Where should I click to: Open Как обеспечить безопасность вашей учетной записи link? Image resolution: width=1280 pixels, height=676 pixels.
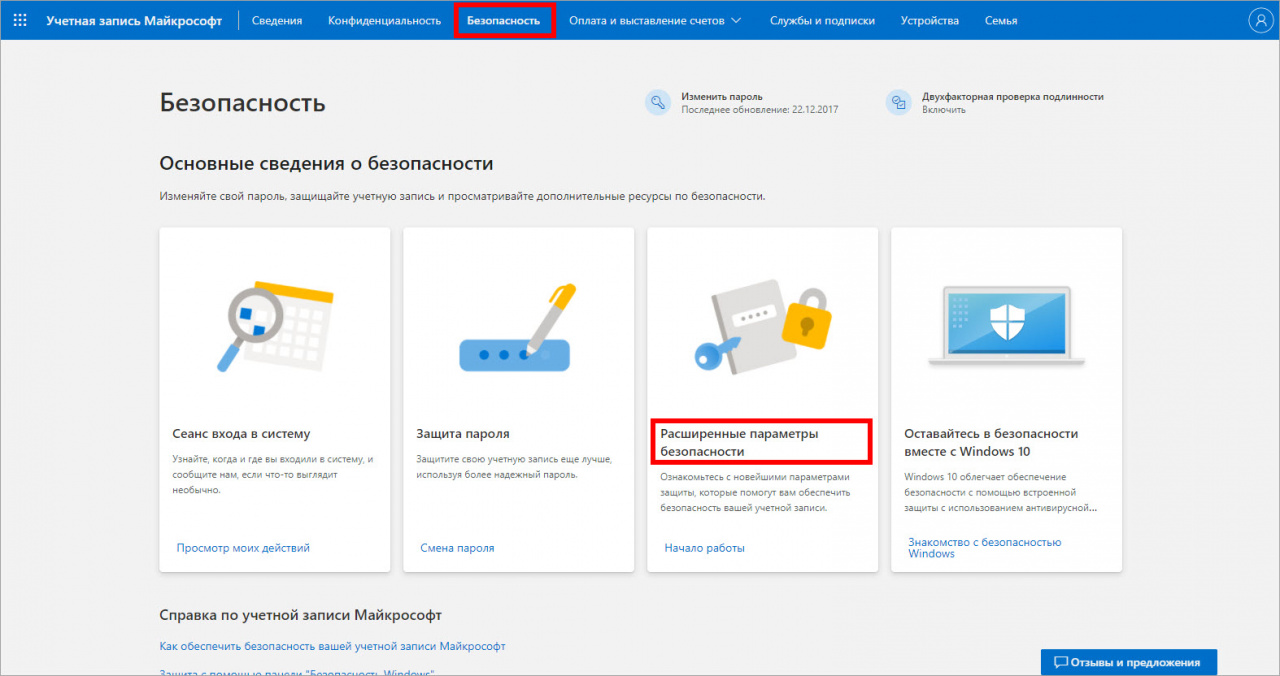tap(332, 646)
